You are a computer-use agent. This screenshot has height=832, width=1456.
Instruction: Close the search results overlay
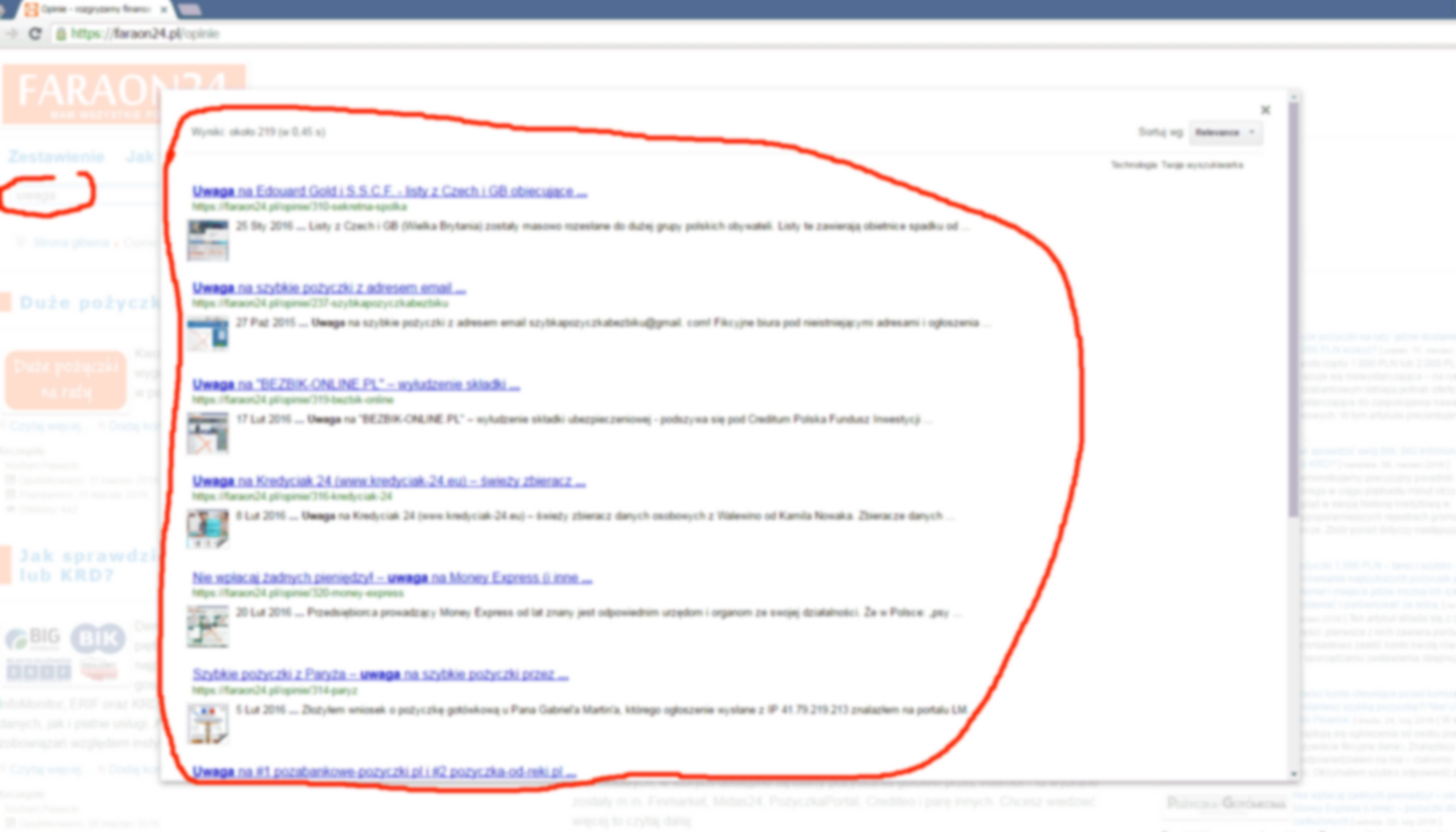(x=1265, y=110)
